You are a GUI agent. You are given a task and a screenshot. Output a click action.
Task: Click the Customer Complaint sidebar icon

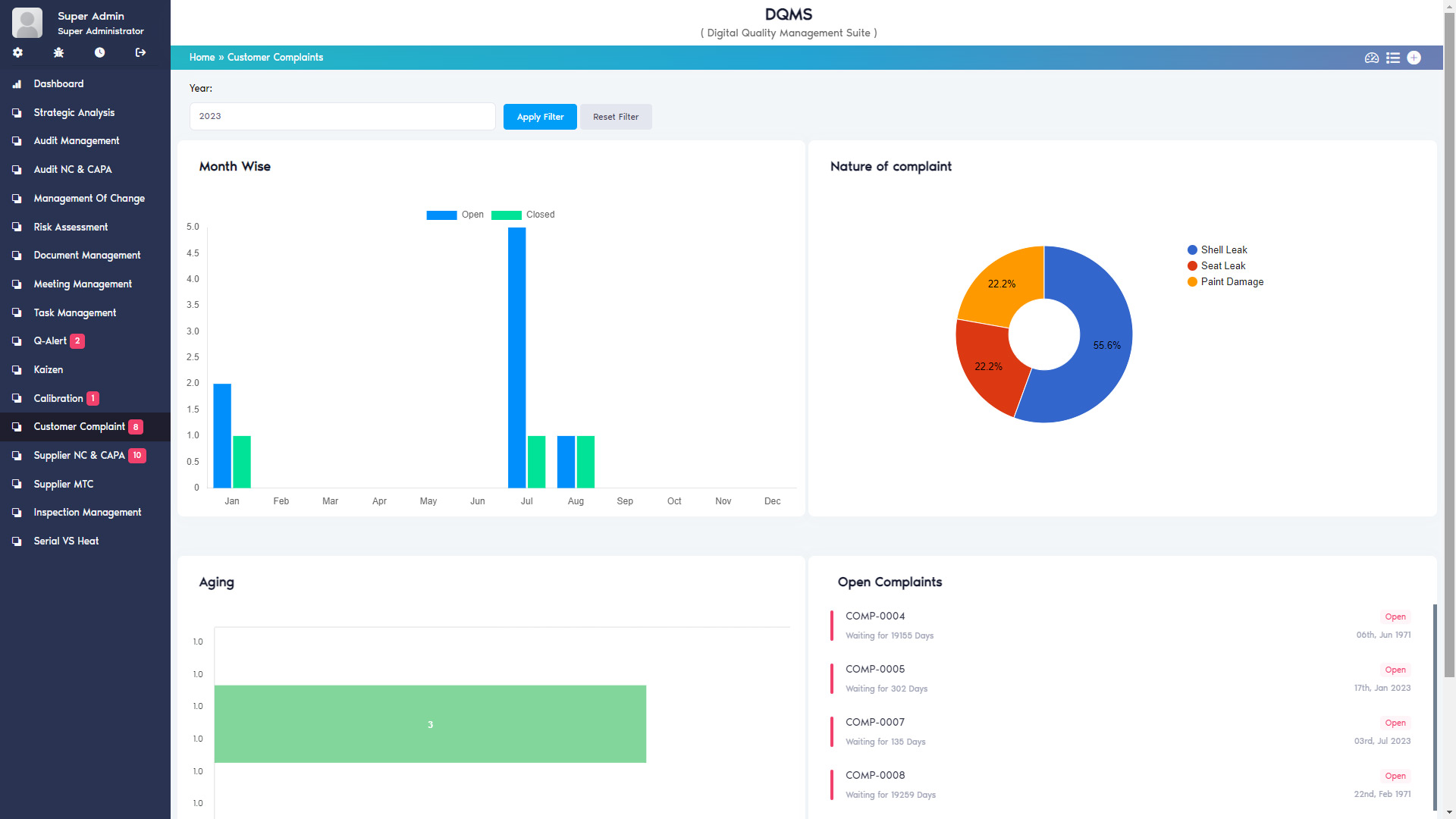[x=17, y=427]
